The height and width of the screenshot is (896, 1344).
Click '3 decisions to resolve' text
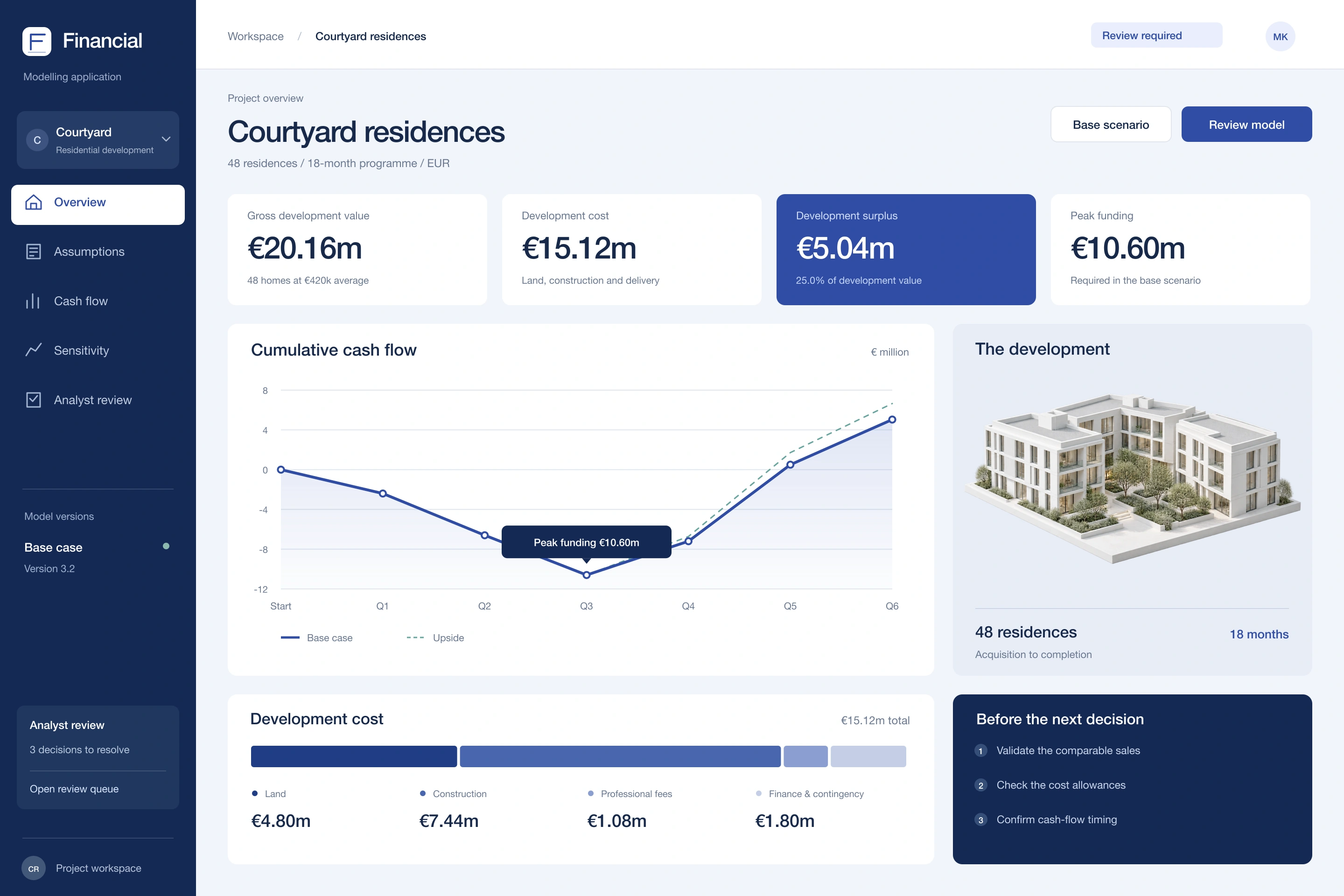pyautogui.click(x=79, y=750)
